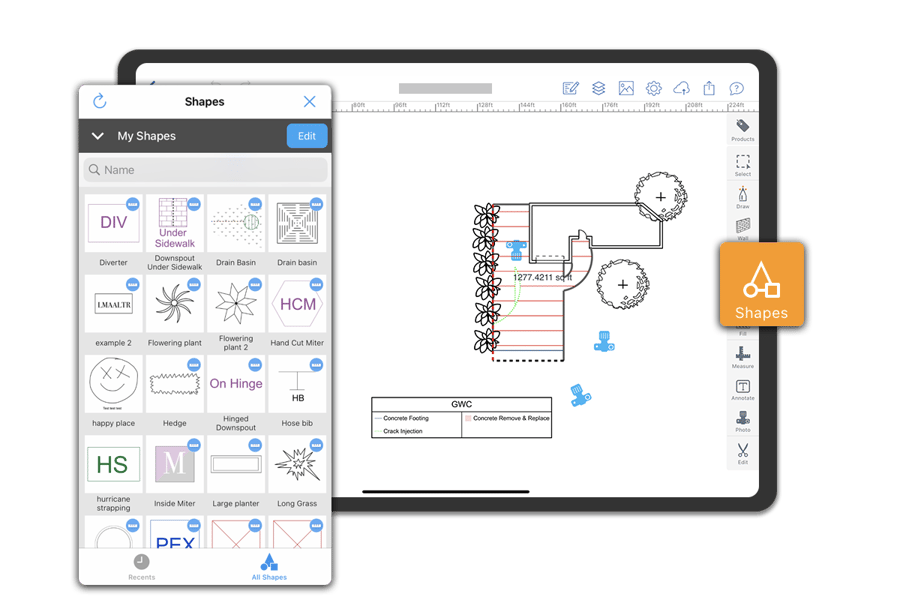Activate the Select marquee tool
The width and height of the screenshot is (900, 600).
pos(742,163)
